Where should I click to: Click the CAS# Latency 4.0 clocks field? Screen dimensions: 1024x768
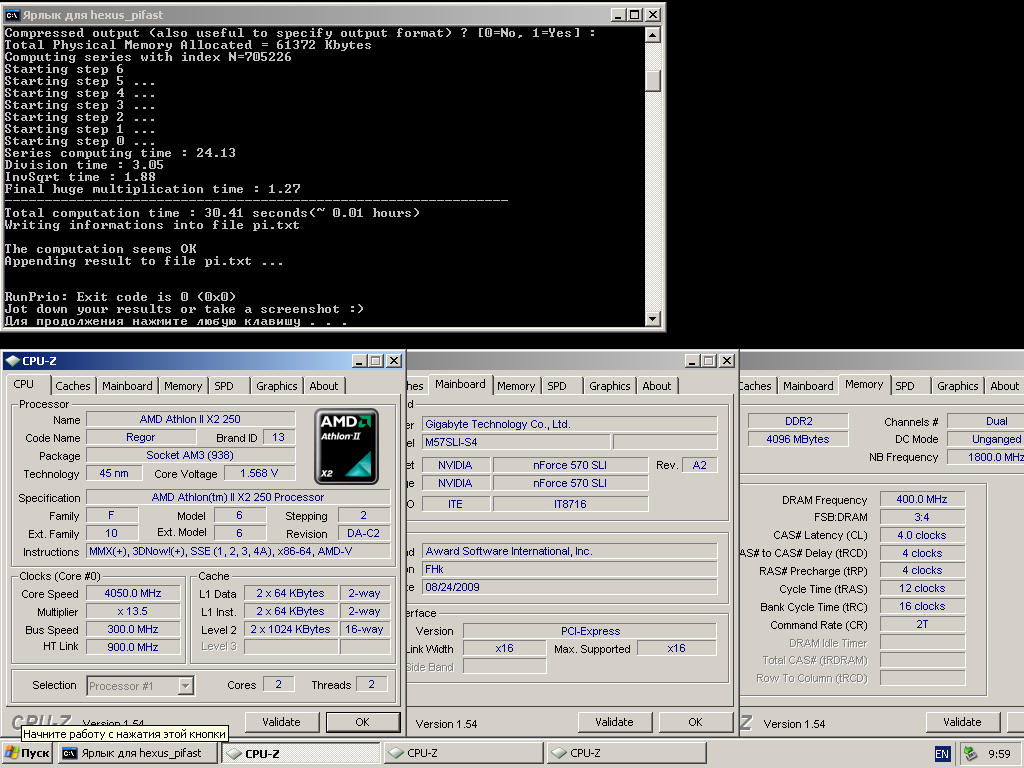pyautogui.click(x=922, y=535)
